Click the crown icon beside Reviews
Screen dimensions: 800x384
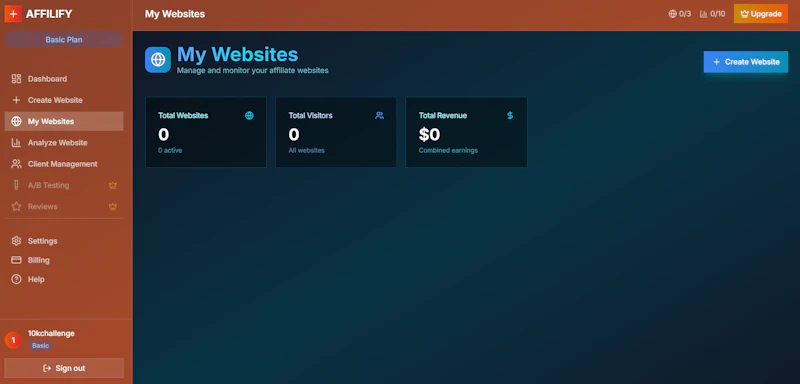pos(113,207)
